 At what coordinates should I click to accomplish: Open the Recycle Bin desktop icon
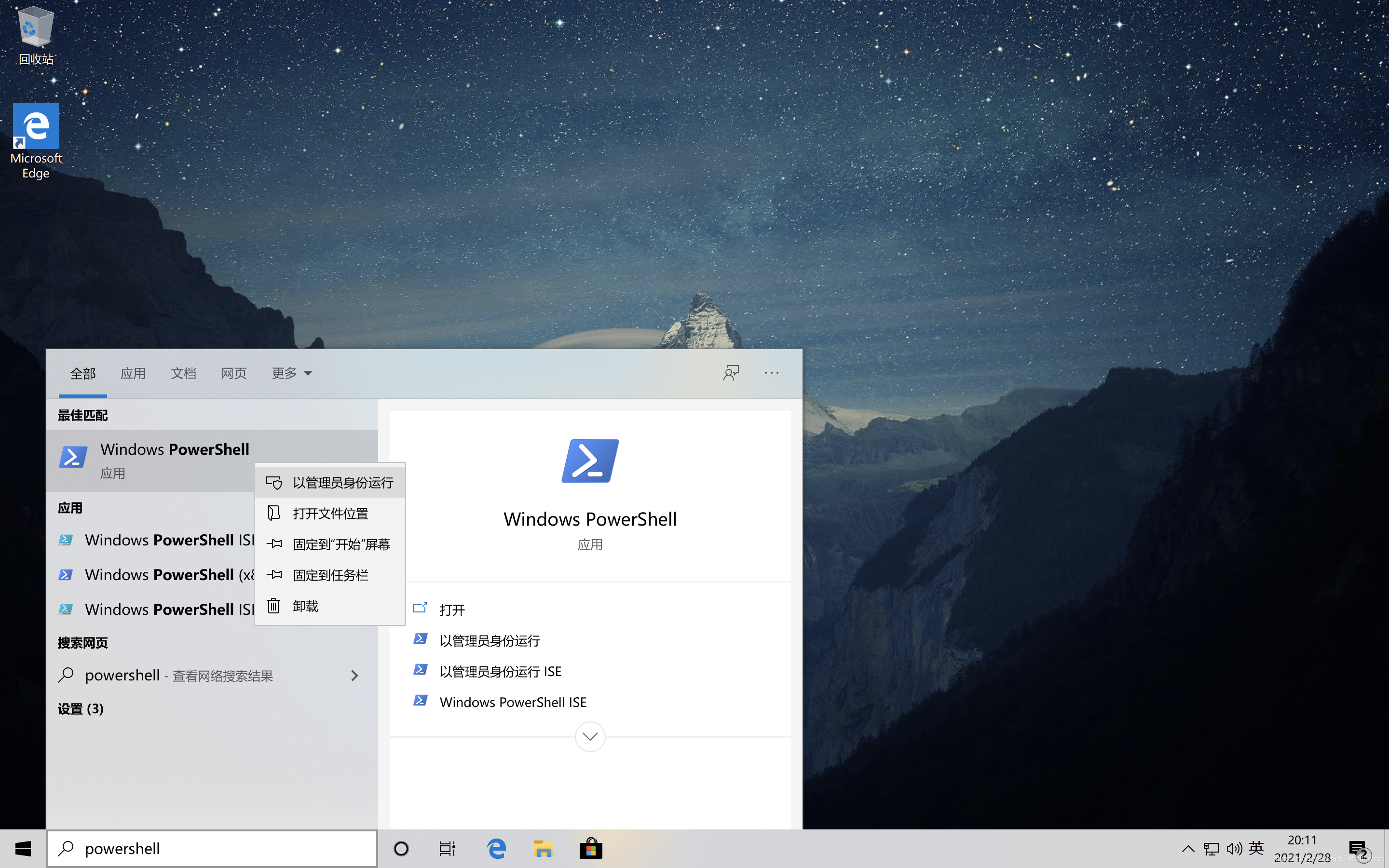tap(36, 36)
